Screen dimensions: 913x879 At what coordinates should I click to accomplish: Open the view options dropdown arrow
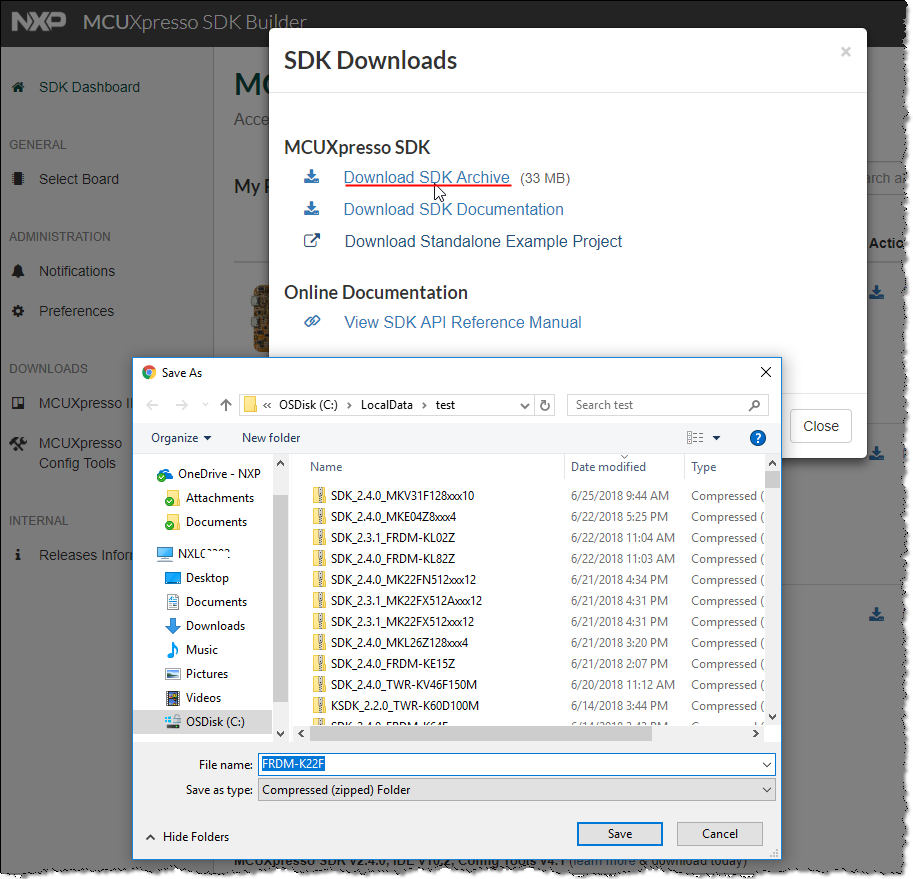tap(717, 438)
